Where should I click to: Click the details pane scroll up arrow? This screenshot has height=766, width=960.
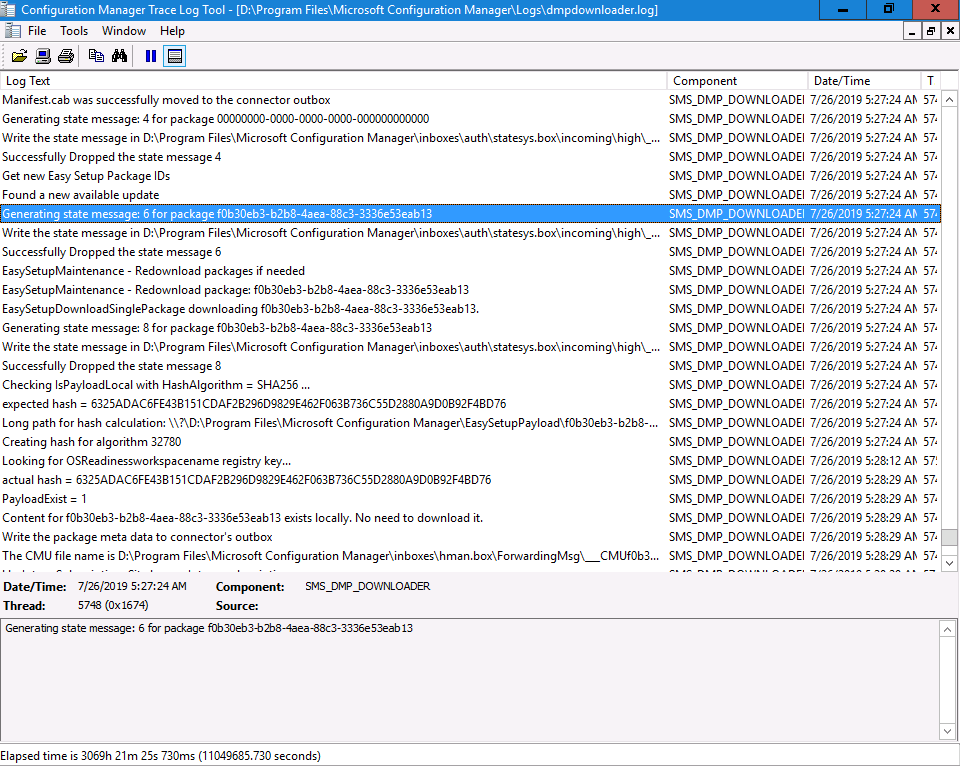click(947, 629)
